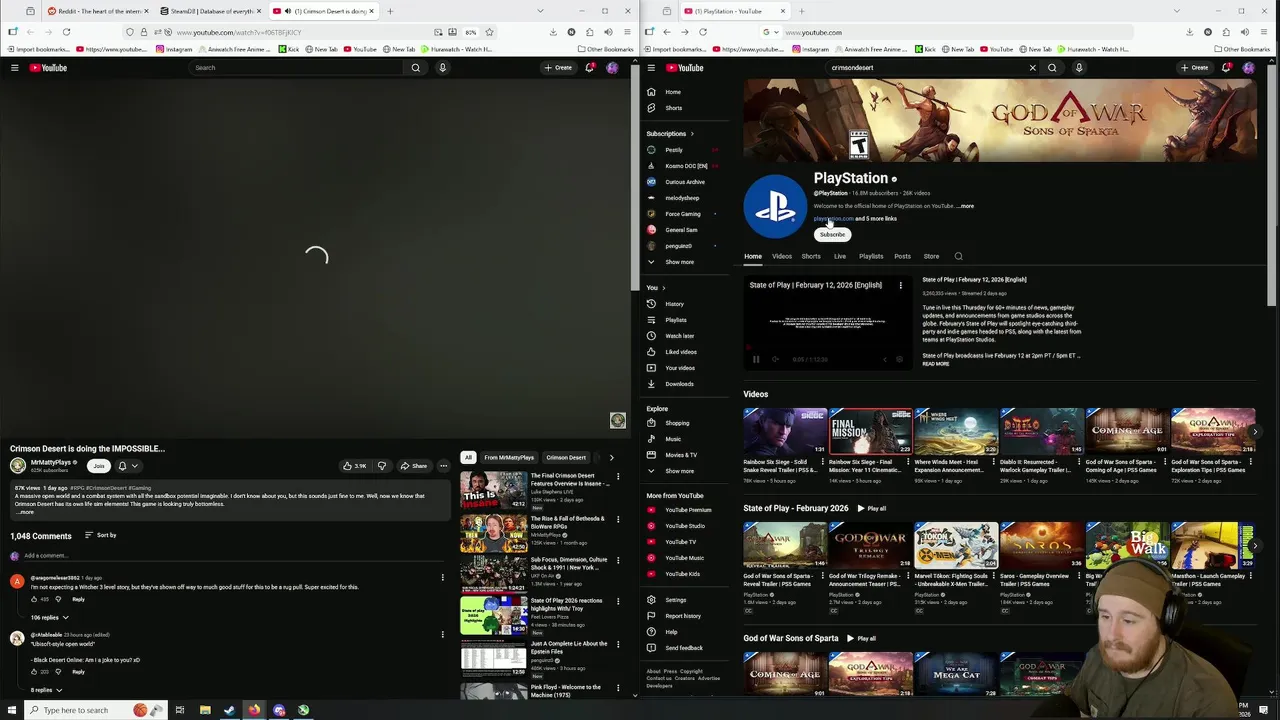Select 'From MrMattyPlays' filter chip
Screen dimensions: 1280x720
[509, 458]
